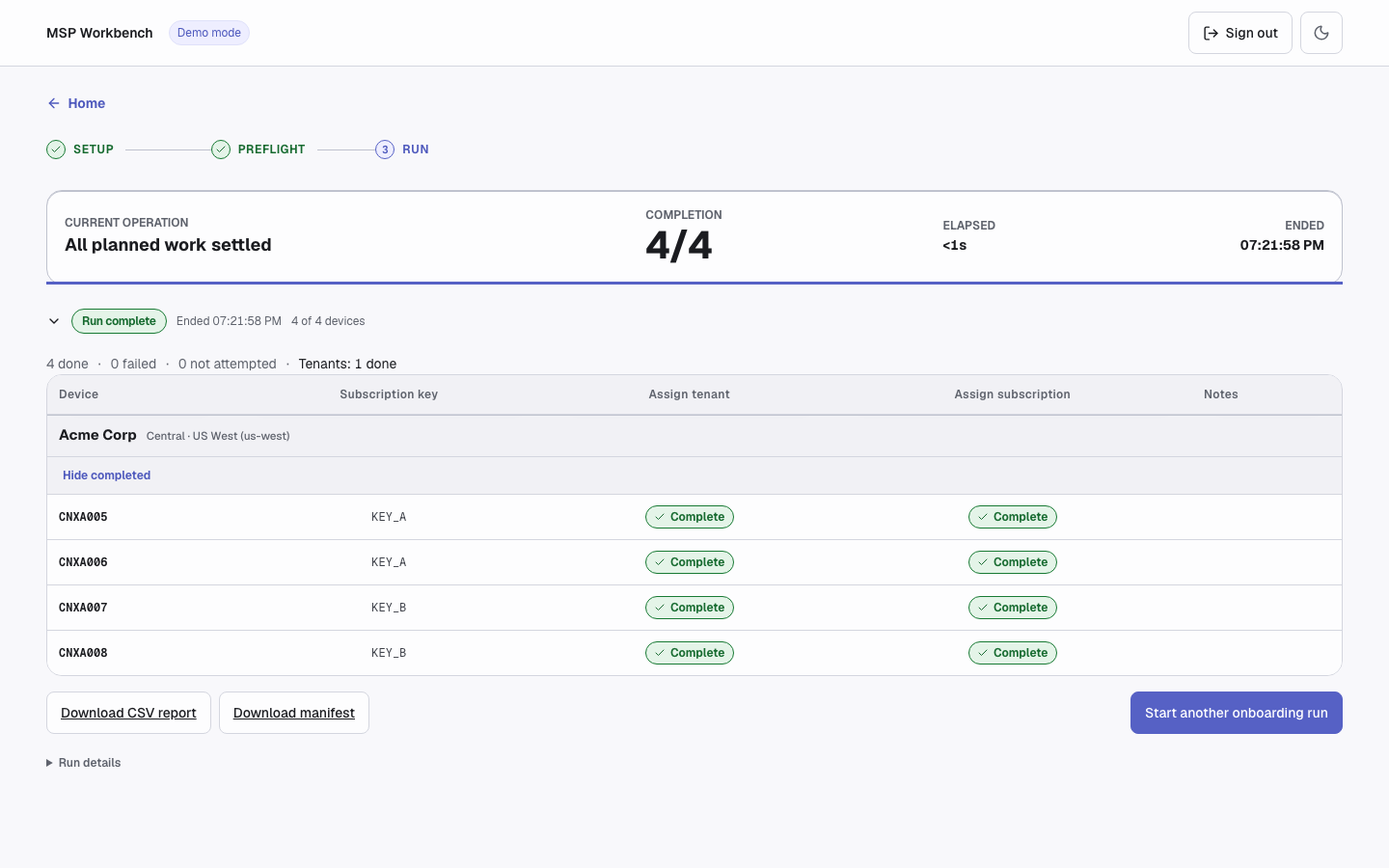Select device CNXA007 in the table
This screenshot has height=868, width=1389.
click(83, 608)
